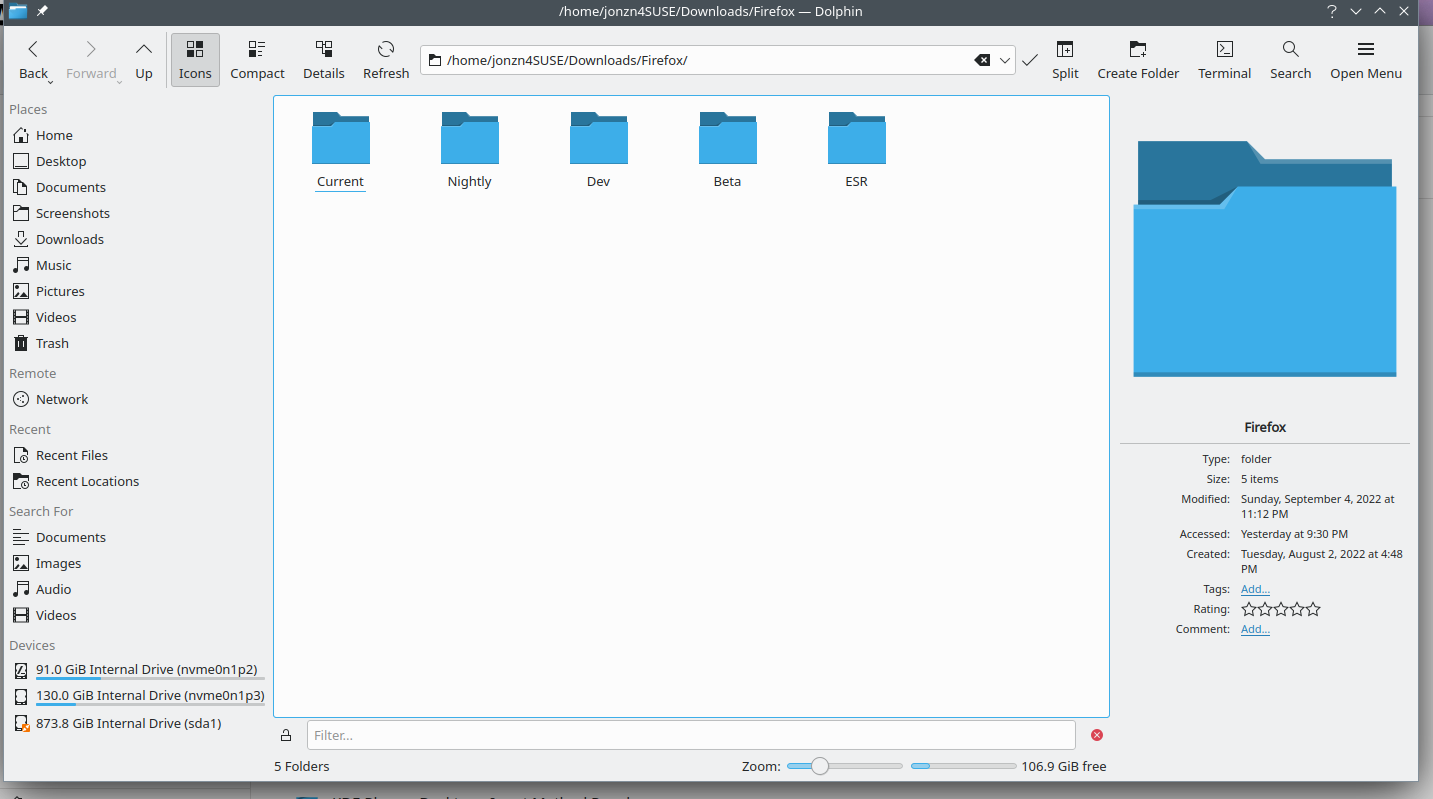The width and height of the screenshot is (1433, 799).
Task: Clear the location bar text
Action: [982, 60]
